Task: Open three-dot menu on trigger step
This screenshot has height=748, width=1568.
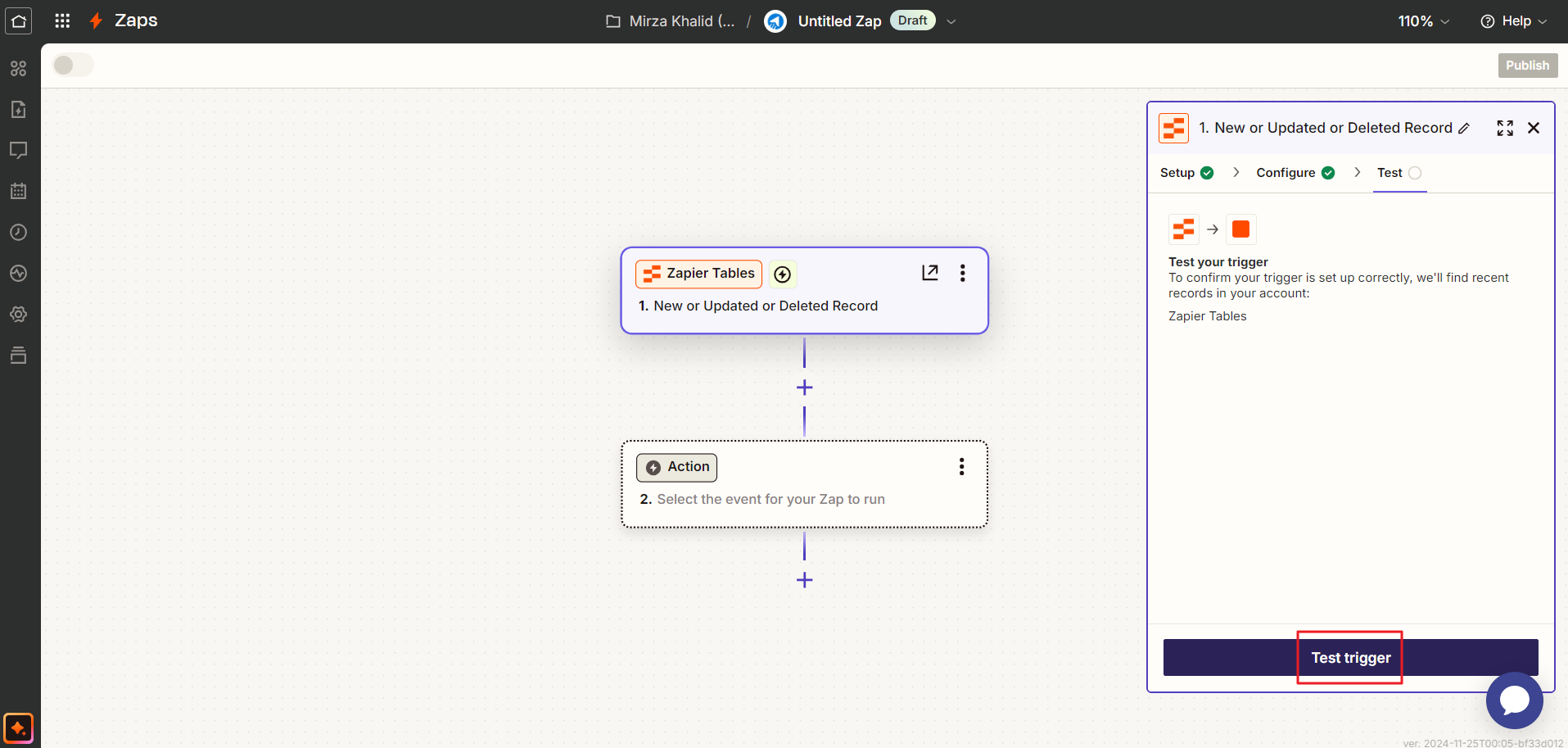Action: coord(963,273)
